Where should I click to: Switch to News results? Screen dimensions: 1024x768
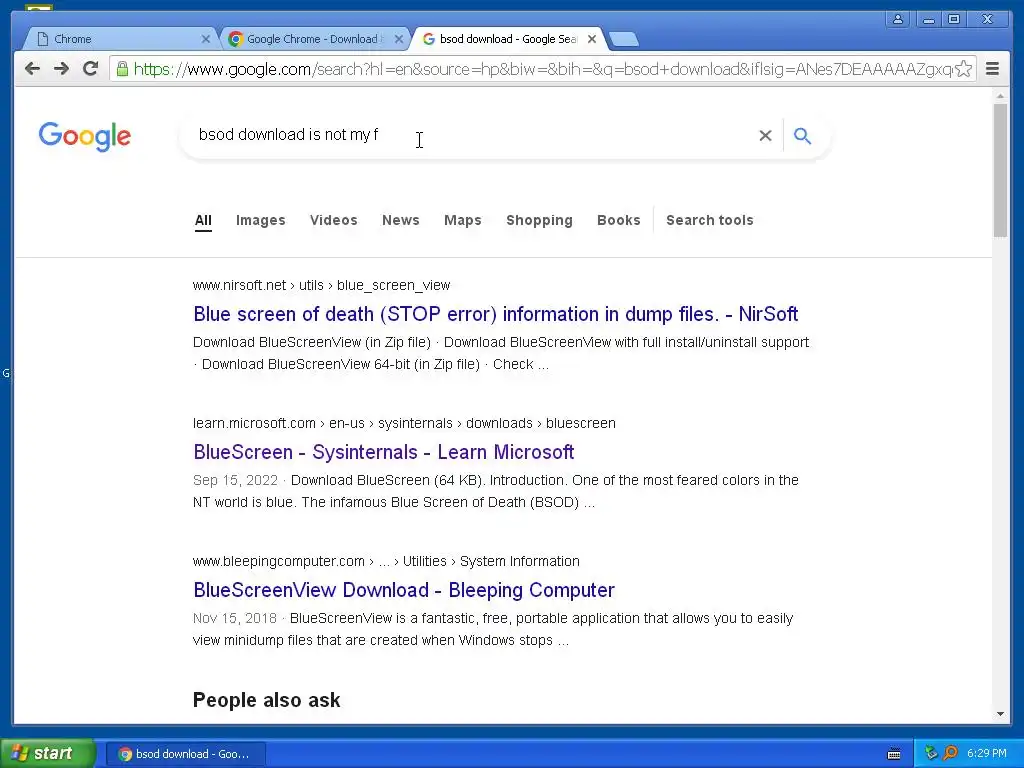401,220
